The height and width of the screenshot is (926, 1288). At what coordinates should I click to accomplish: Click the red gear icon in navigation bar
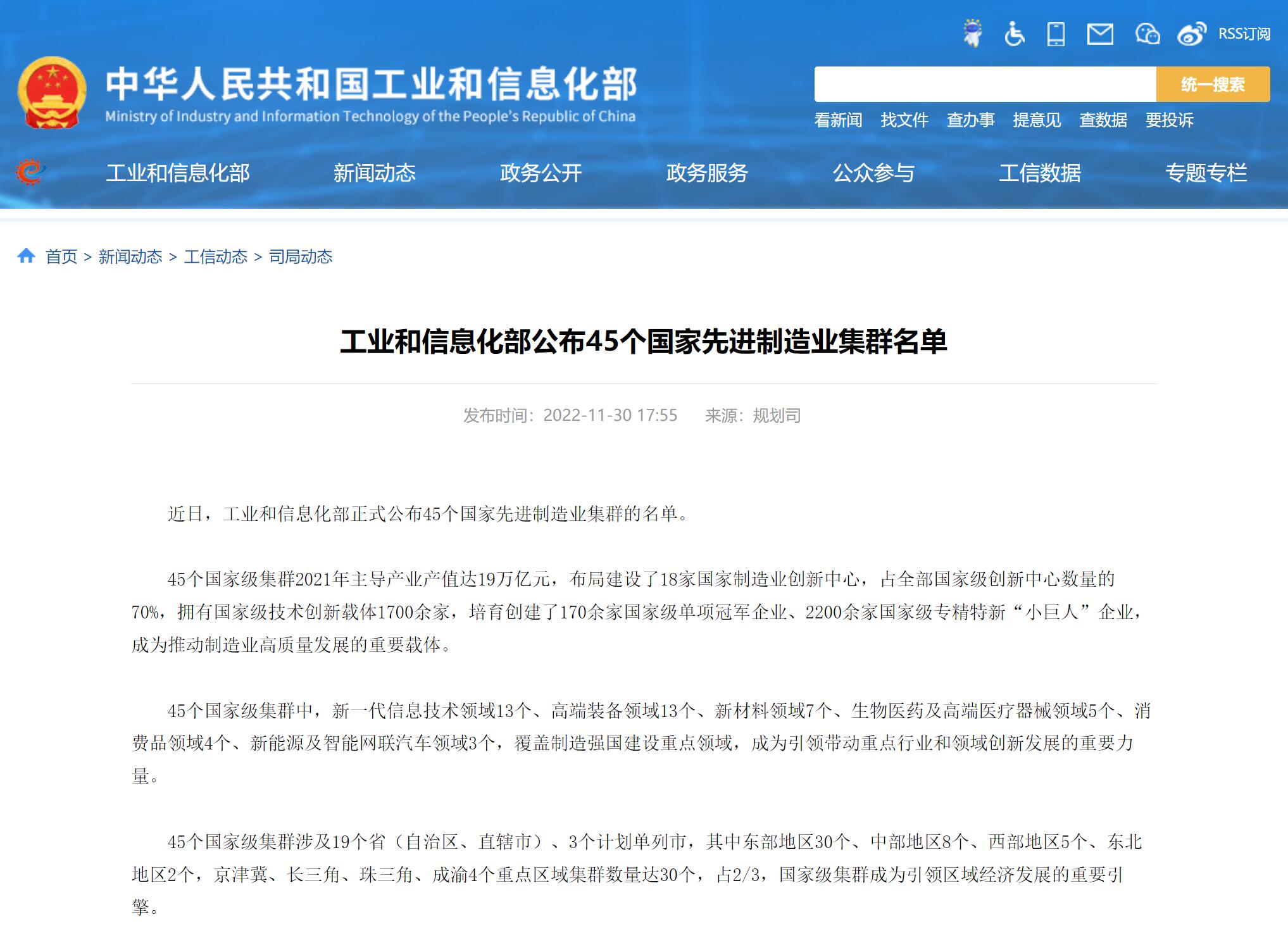[30, 172]
